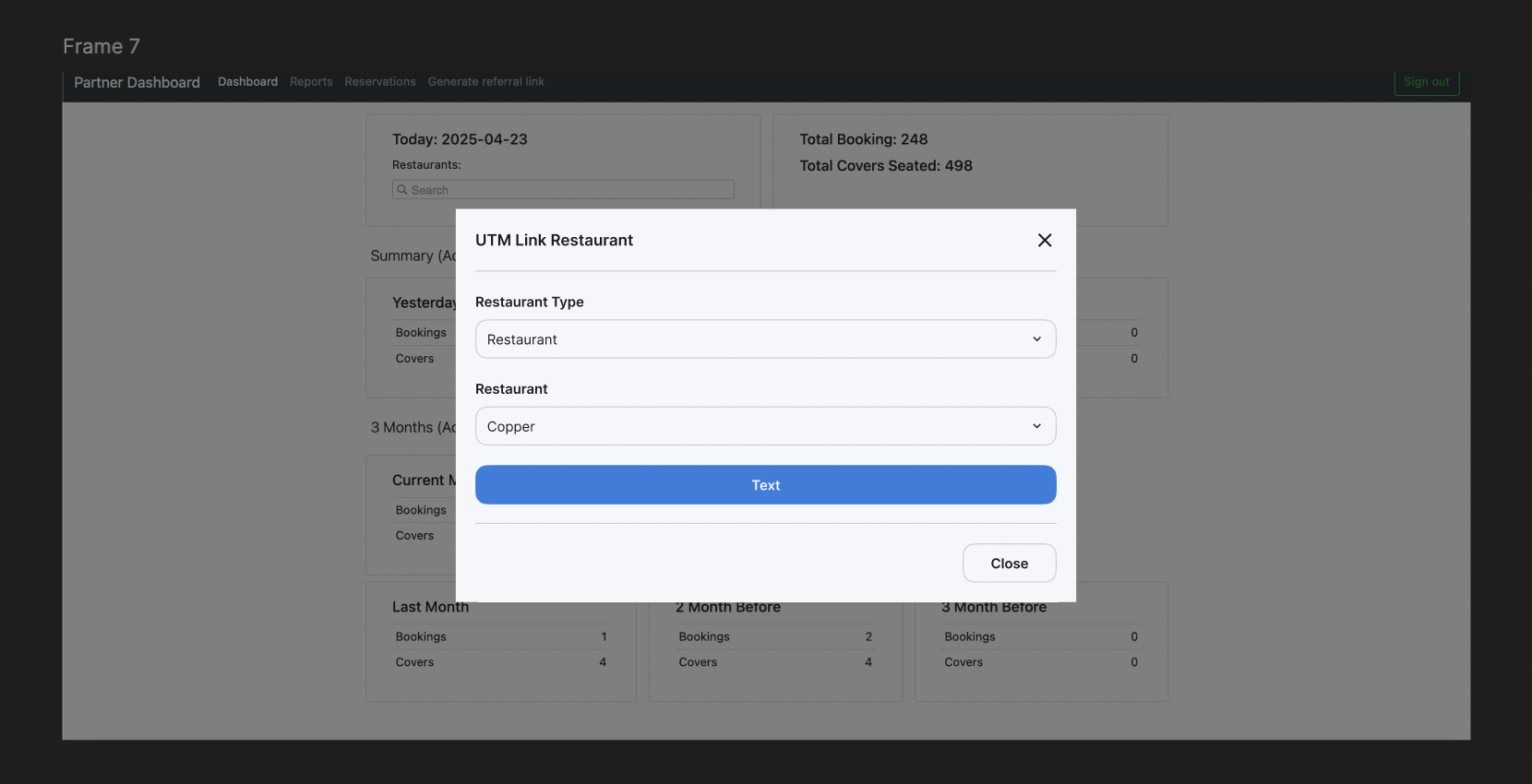Open the Reports nav item
The width and height of the screenshot is (1532, 784).
pos(311,82)
